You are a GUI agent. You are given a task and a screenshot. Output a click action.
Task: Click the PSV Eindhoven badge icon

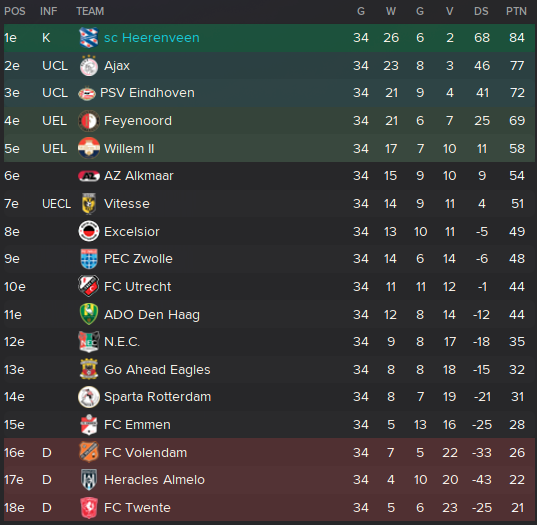point(87,93)
